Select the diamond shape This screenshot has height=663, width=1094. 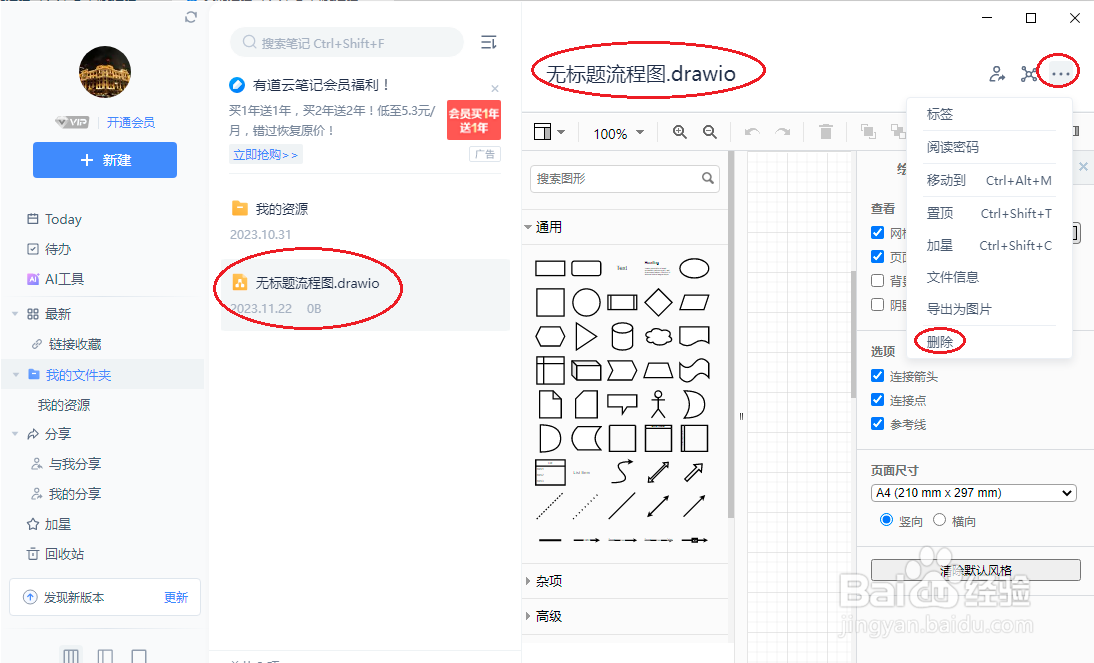click(658, 302)
